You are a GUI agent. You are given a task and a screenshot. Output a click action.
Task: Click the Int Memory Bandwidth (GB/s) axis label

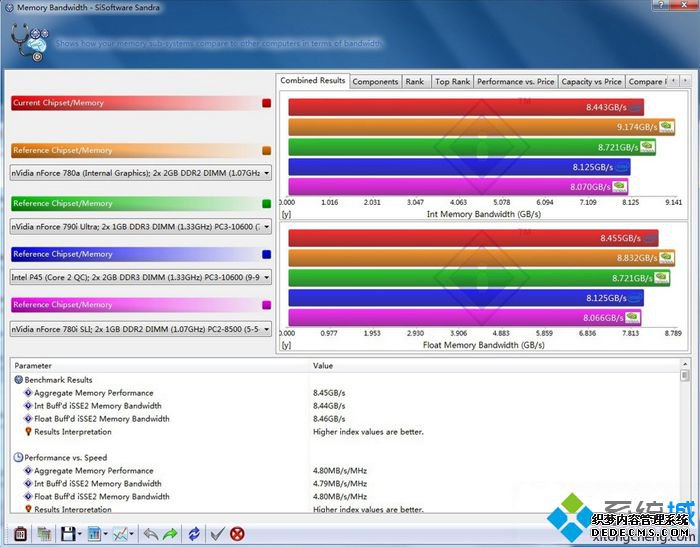click(x=483, y=214)
